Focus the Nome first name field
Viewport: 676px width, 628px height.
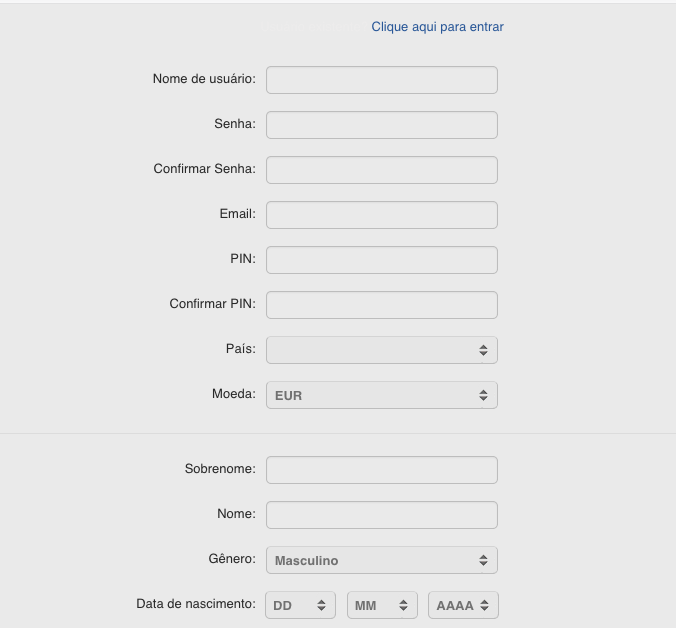tap(381, 515)
